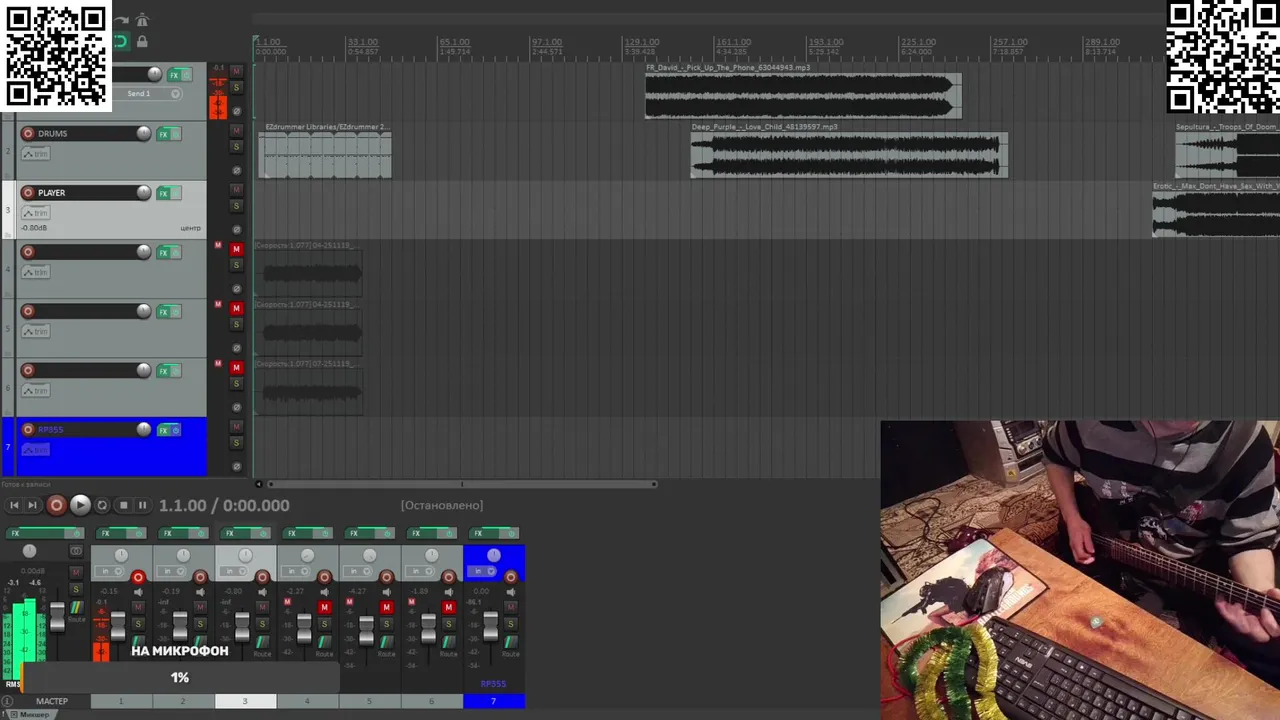Select mixer strip number 3 label
Viewport: 1280px width, 720px height.
(245, 701)
